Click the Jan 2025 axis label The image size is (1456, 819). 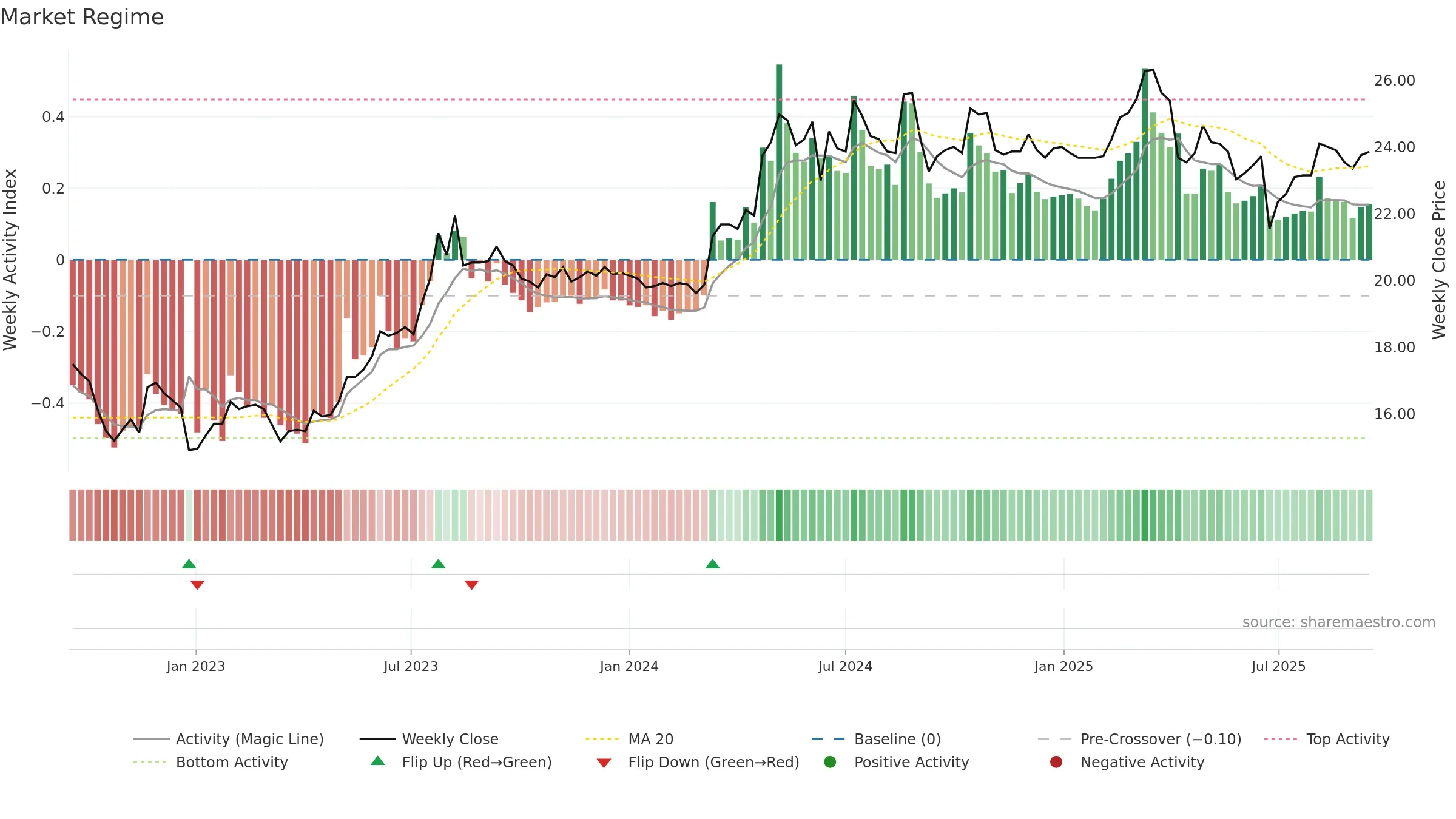tap(1063, 666)
